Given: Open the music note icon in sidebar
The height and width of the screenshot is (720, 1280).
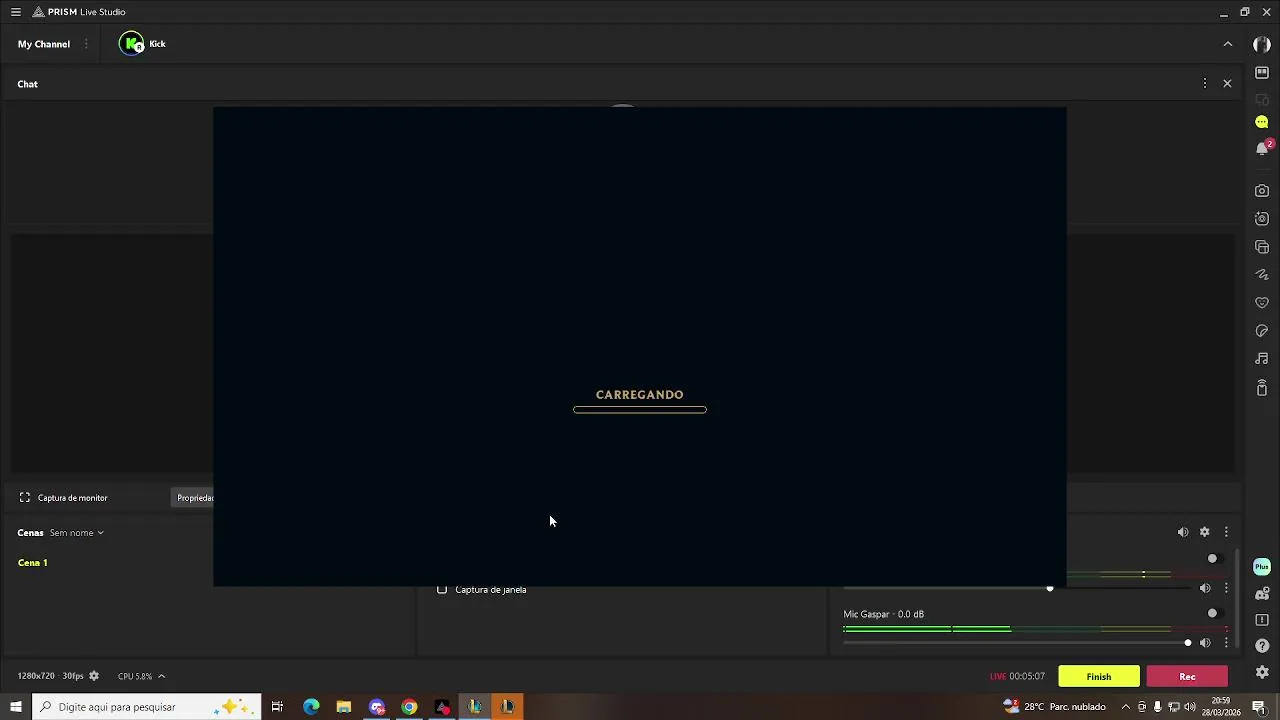Looking at the screenshot, I should point(1262,359).
